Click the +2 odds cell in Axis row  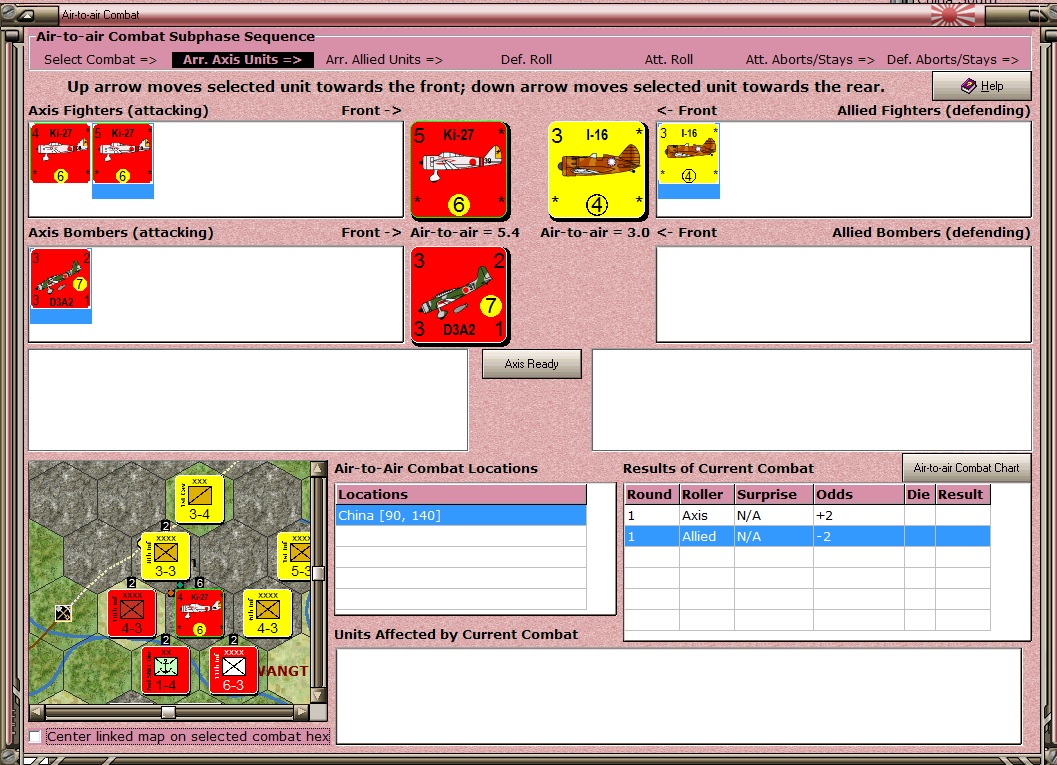(859, 516)
